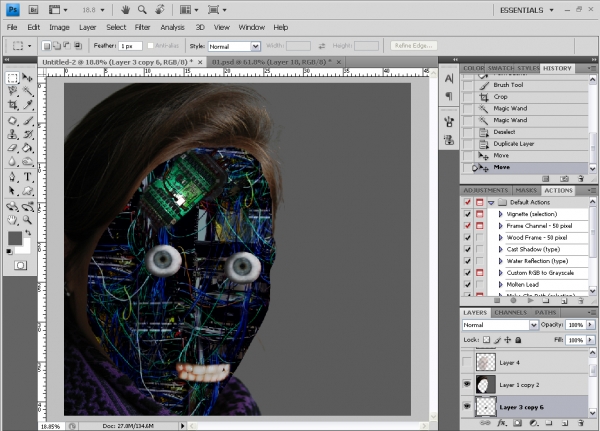The height and width of the screenshot is (431, 600).
Task: Toggle Cast Shadow (type) action checkbox
Action: coord(467,249)
